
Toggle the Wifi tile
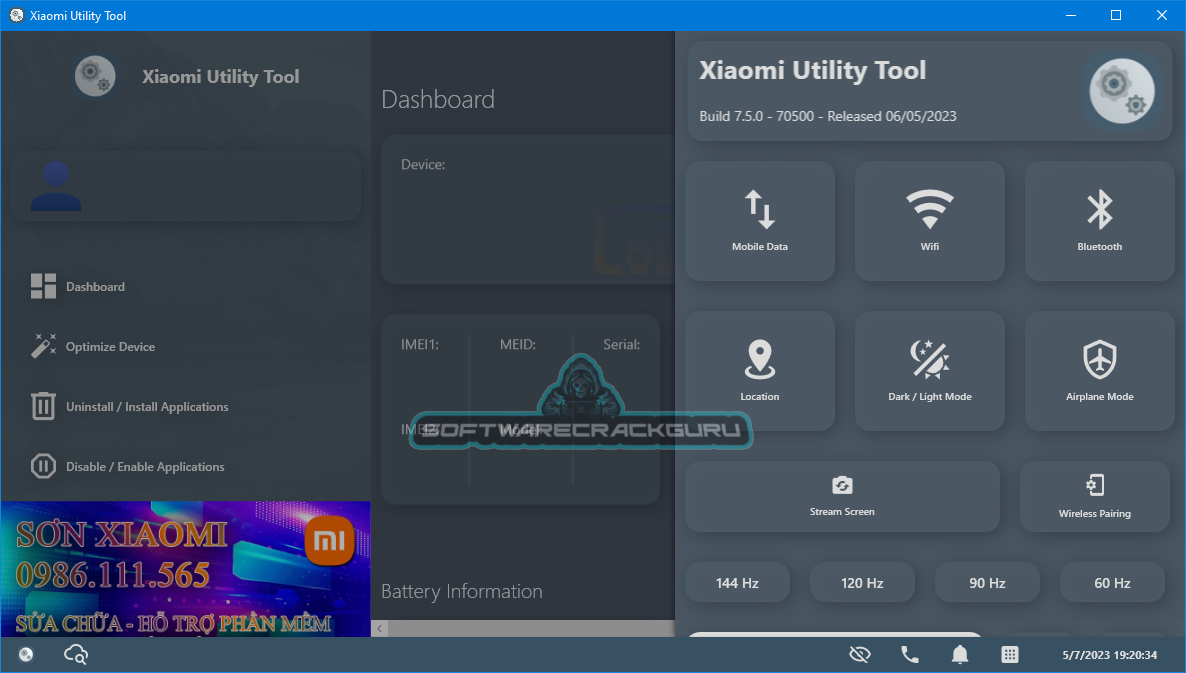point(930,221)
